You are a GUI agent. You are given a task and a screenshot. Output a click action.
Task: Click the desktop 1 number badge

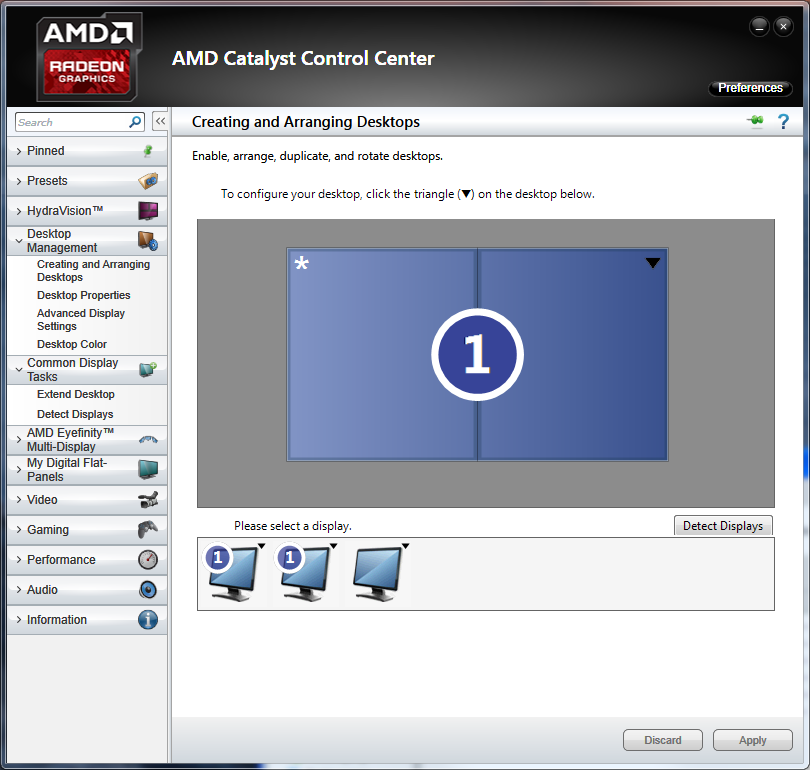pyautogui.click(x=477, y=354)
